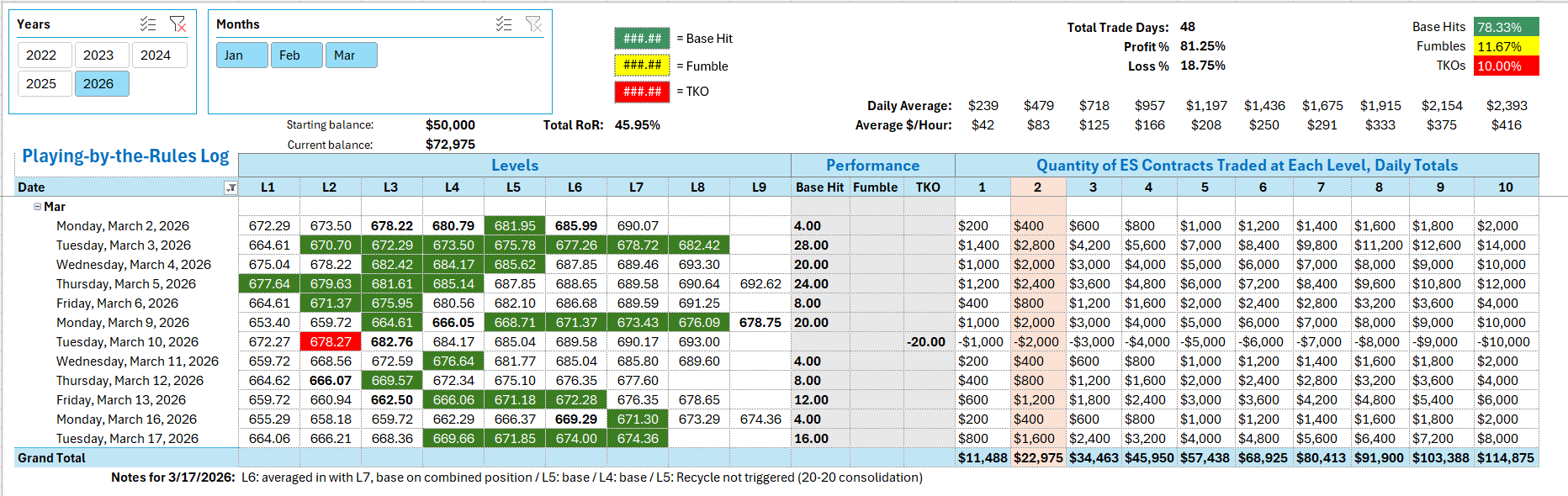The height and width of the screenshot is (496, 1568).
Task: Select 2022 in the Years slicer
Action: [x=41, y=55]
